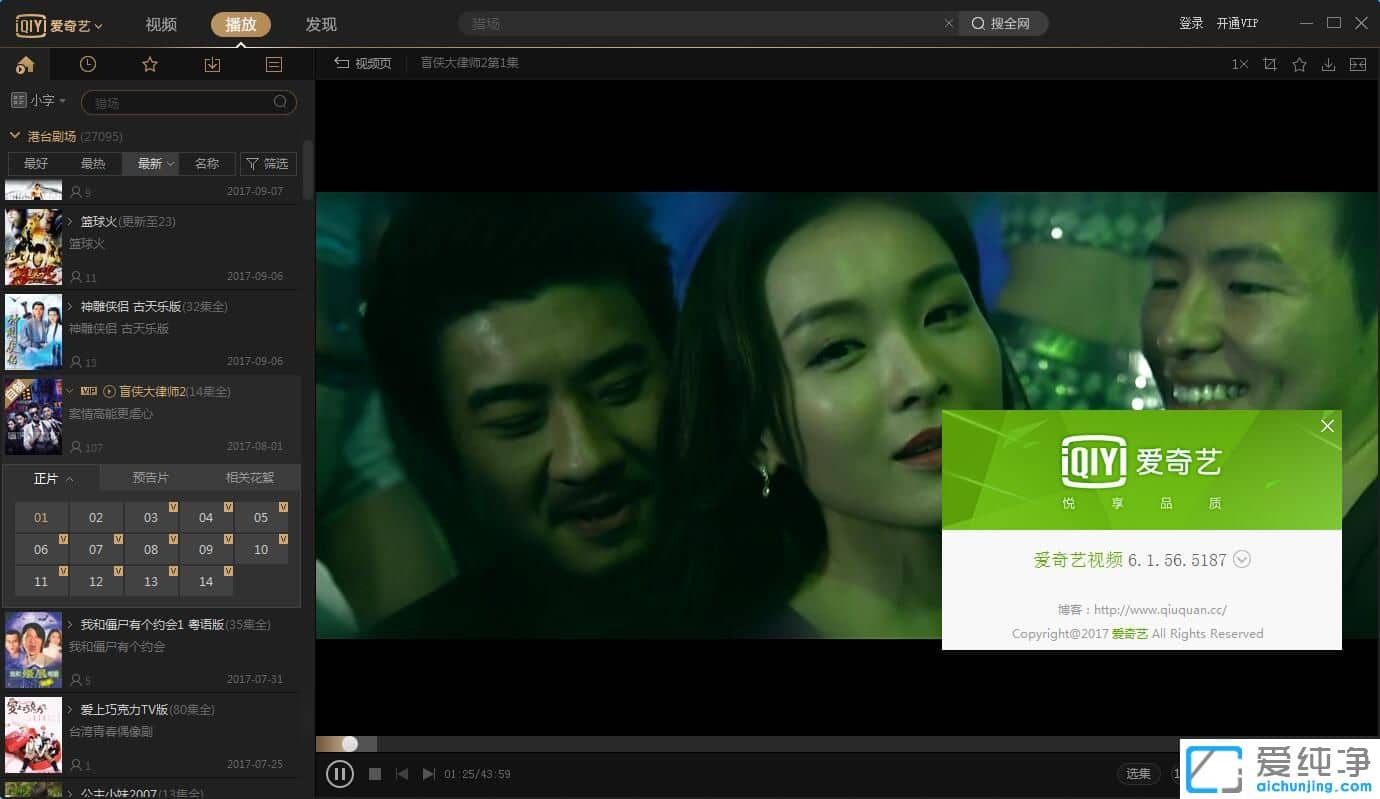1380x799 pixels.
Task: Skip to previous episode
Action: pyautogui.click(x=402, y=773)
